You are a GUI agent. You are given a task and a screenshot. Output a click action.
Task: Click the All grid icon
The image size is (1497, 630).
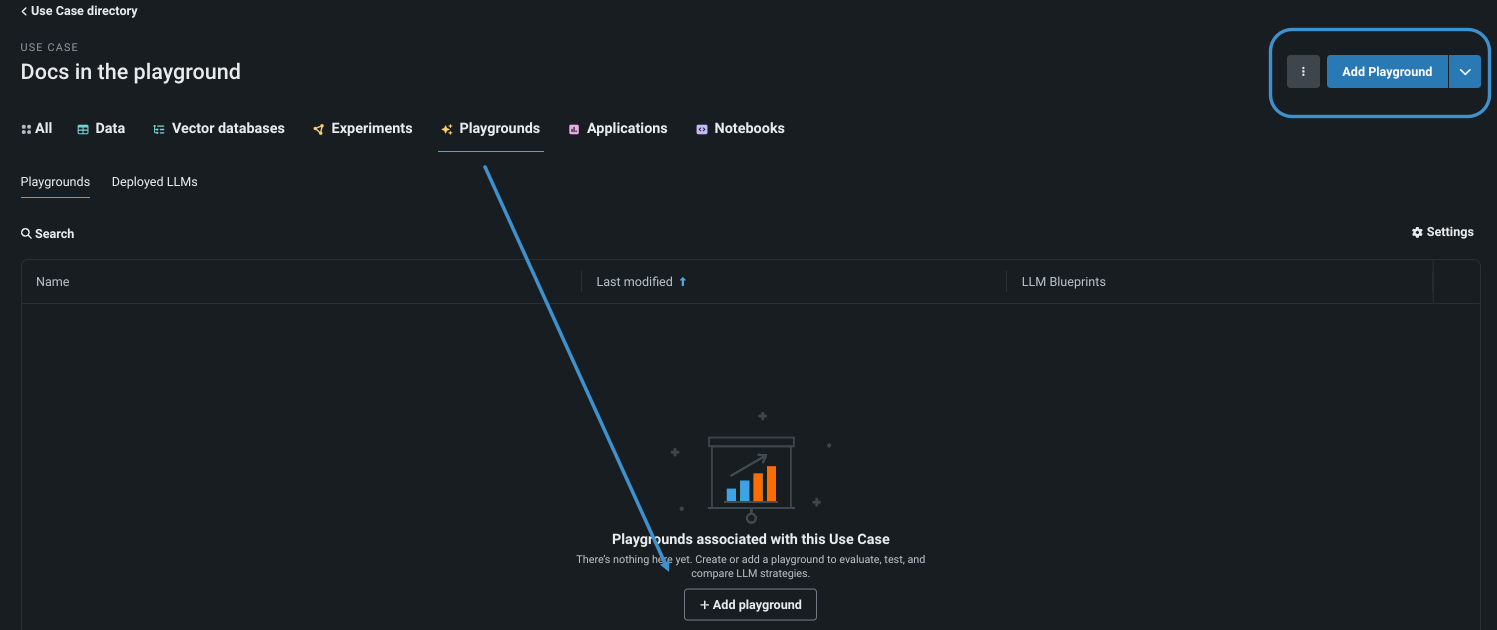(26, 129)
